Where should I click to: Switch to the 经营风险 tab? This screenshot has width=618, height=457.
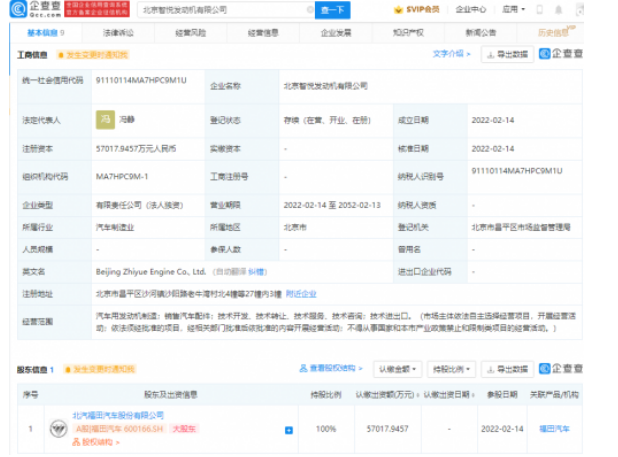(x=190, y=33)
